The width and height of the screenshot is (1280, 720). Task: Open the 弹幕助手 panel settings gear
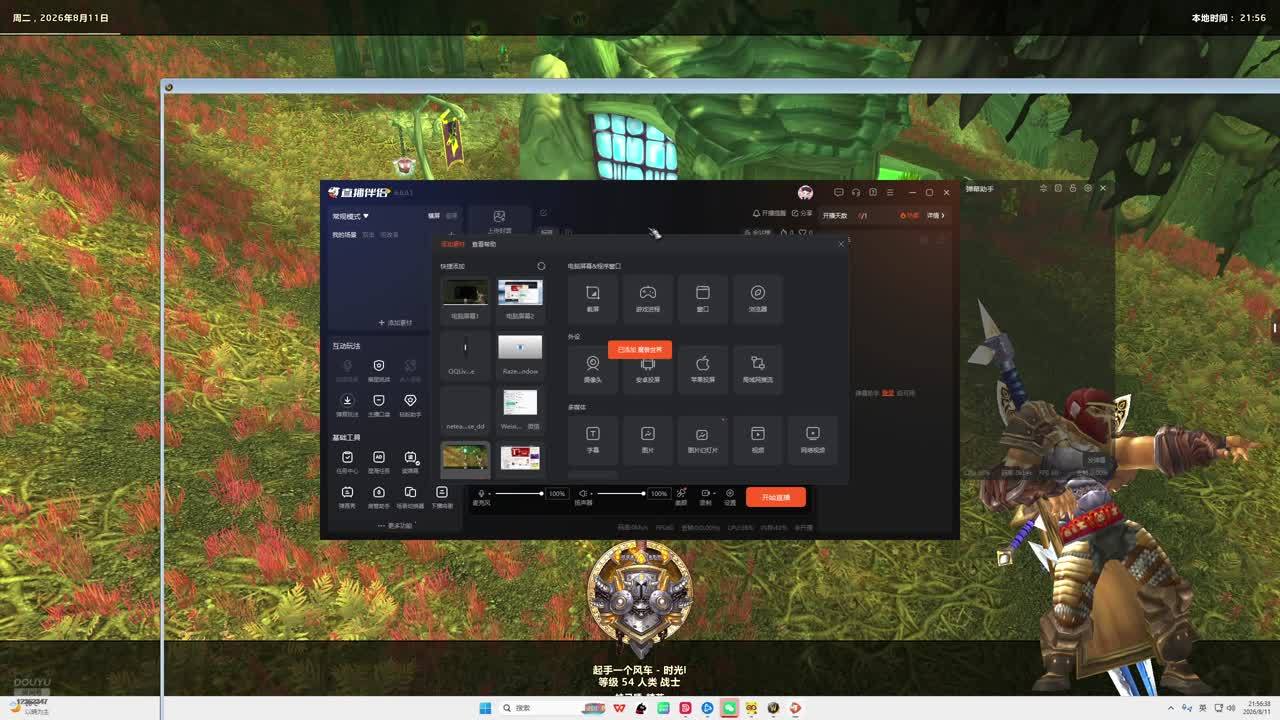coord(1088,188)
